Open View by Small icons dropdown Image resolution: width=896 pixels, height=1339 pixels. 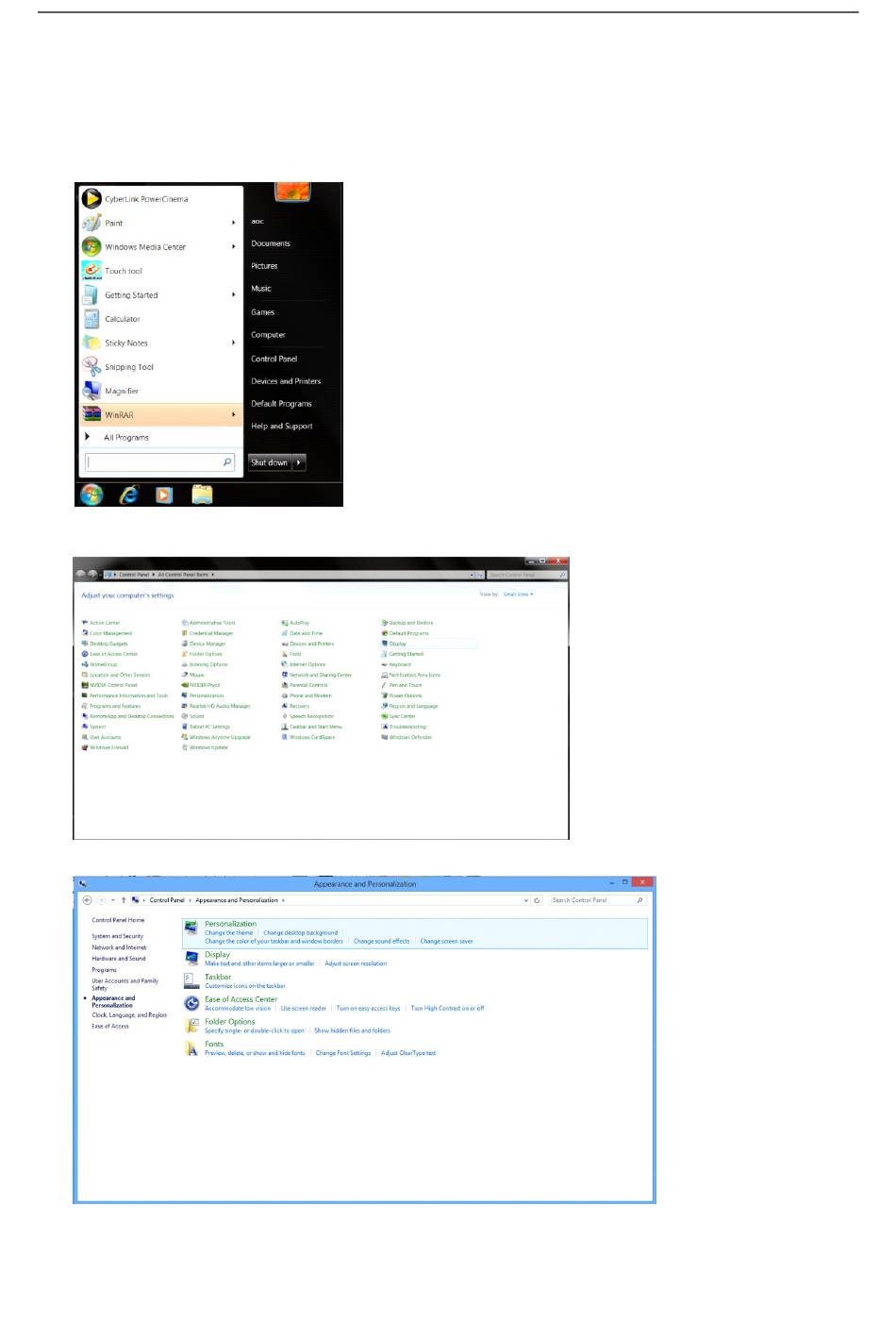pos(518,594)
